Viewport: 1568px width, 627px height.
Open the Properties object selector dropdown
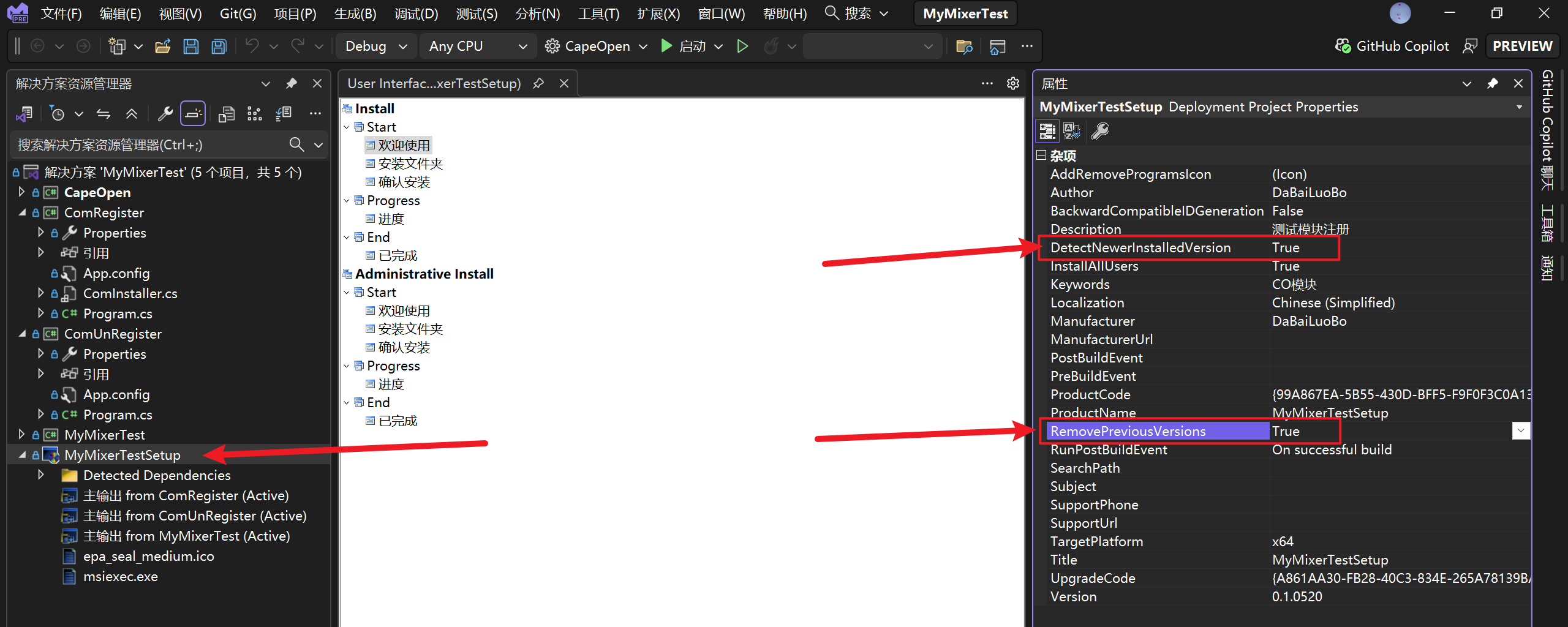[x=1520, y=107]
